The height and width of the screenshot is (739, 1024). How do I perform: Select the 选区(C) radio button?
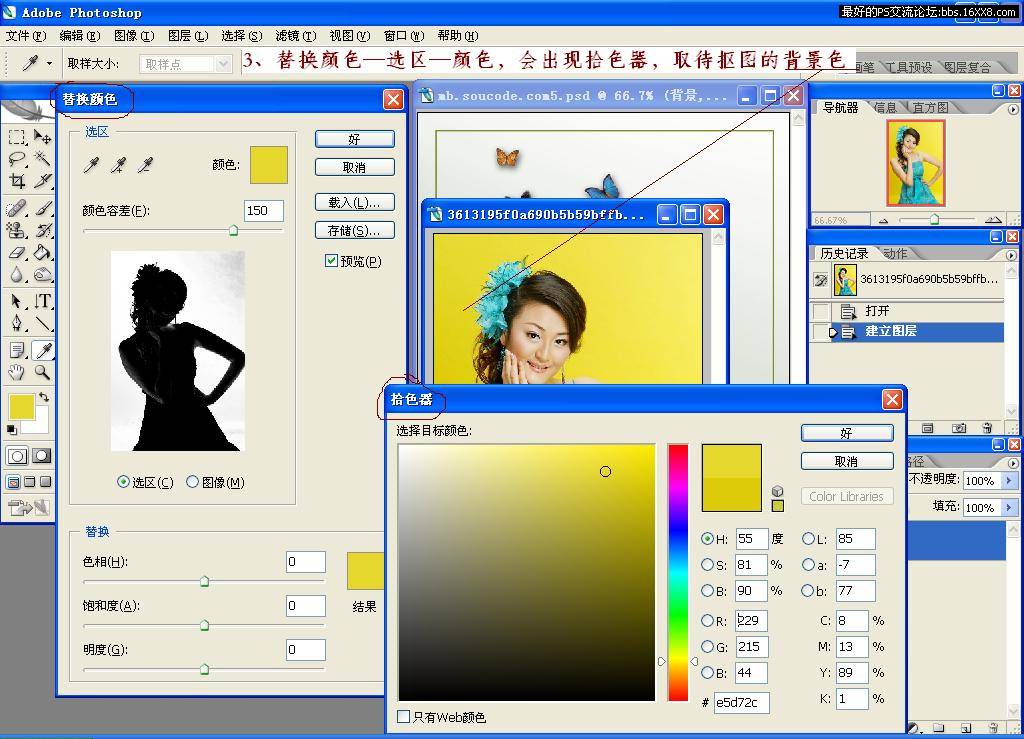(x=123, y=482)
